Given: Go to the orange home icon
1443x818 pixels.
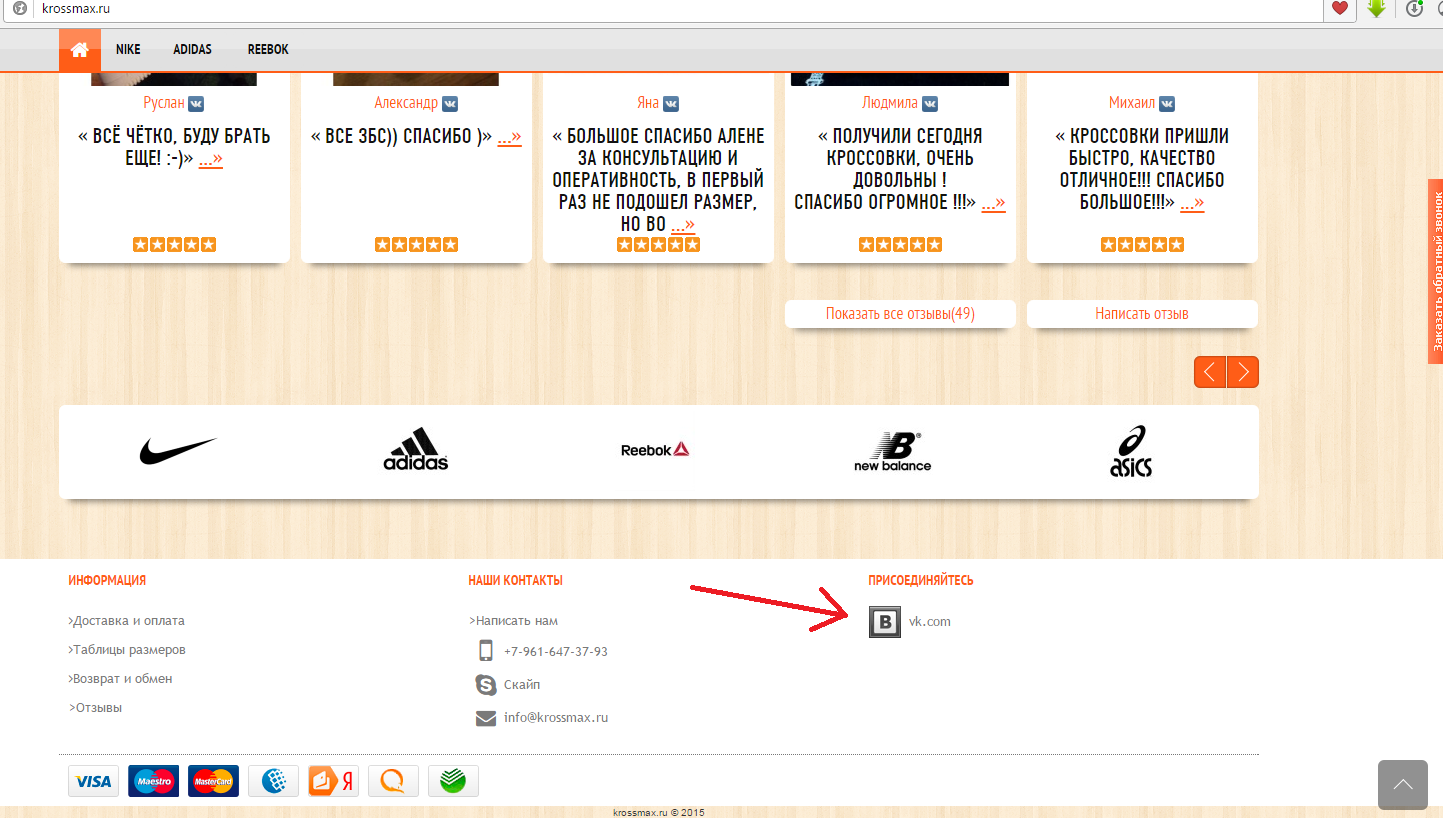Looking at the screenshot, I should [x=80, y=49].
